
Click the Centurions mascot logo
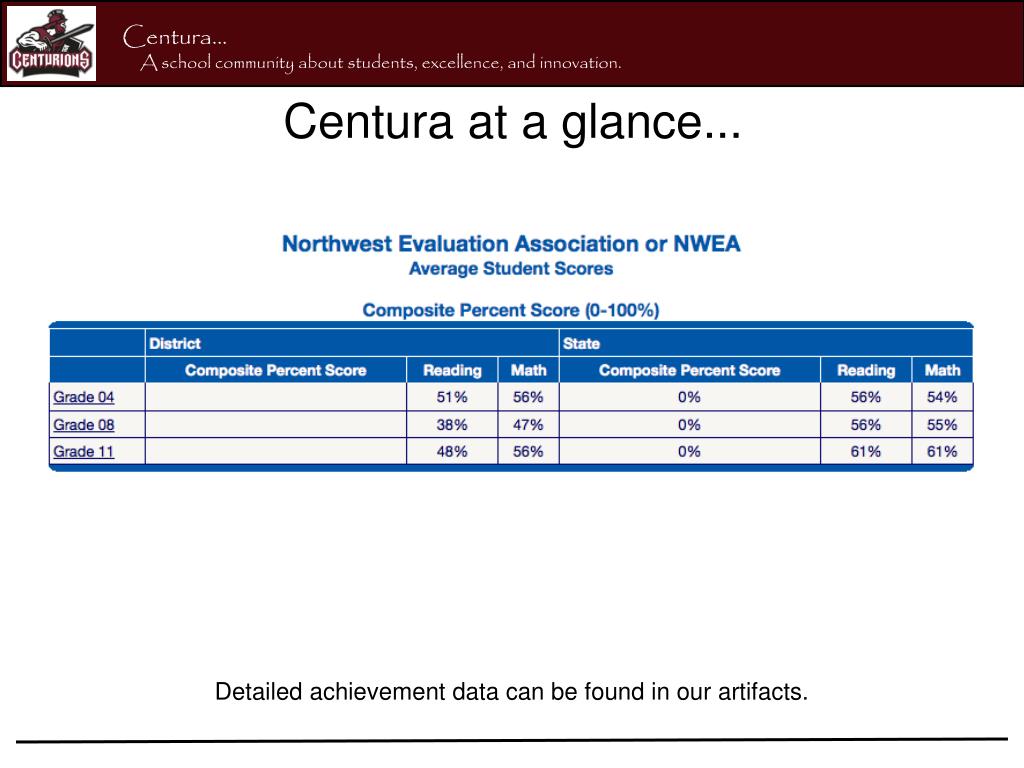52,44
